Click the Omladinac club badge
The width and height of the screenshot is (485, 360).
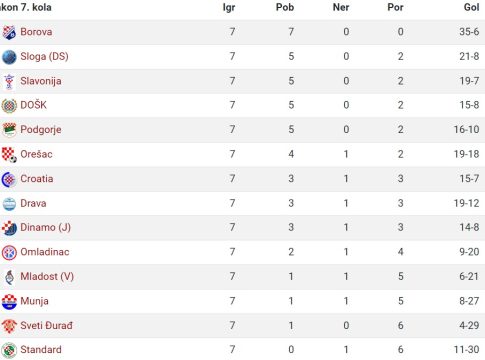pos(9,253)
